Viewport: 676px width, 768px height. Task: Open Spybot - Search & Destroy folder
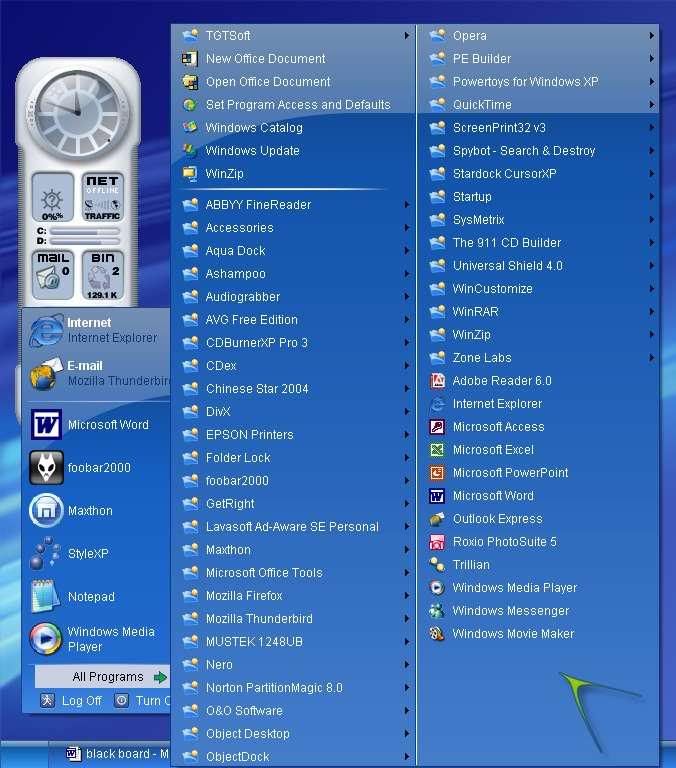pyautogui.click(x=539, y=150)
